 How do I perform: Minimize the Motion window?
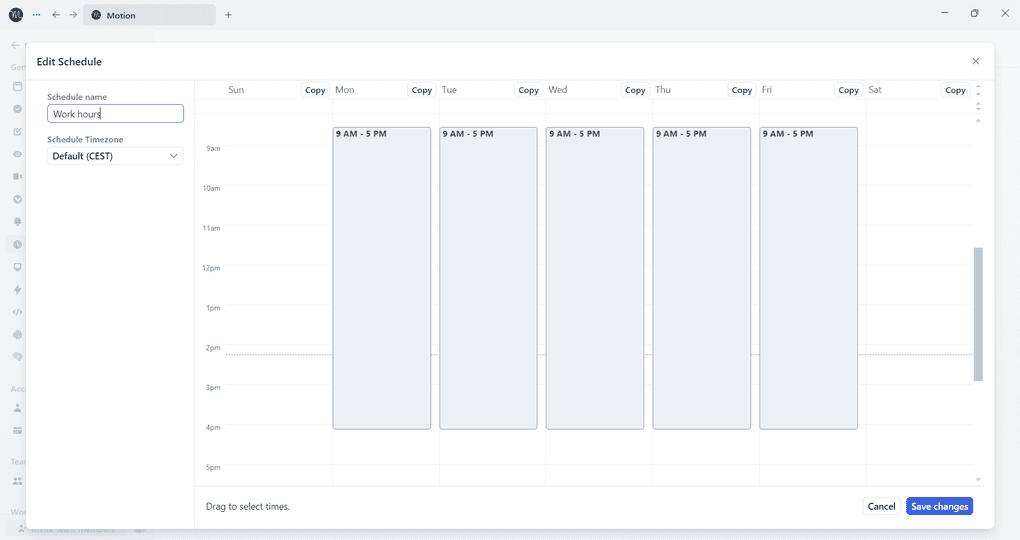pos(945,13)
